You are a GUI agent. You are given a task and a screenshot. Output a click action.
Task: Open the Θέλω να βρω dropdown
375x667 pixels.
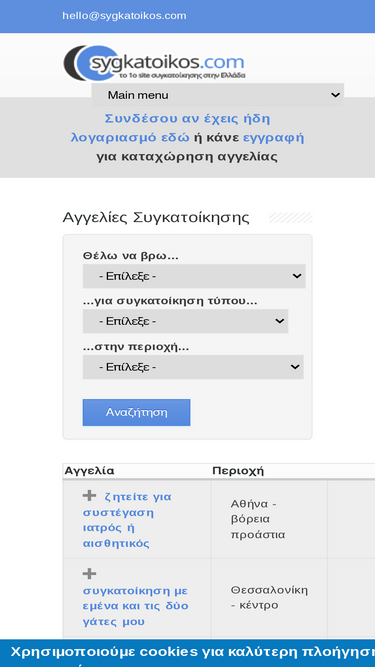click(194, 276)
